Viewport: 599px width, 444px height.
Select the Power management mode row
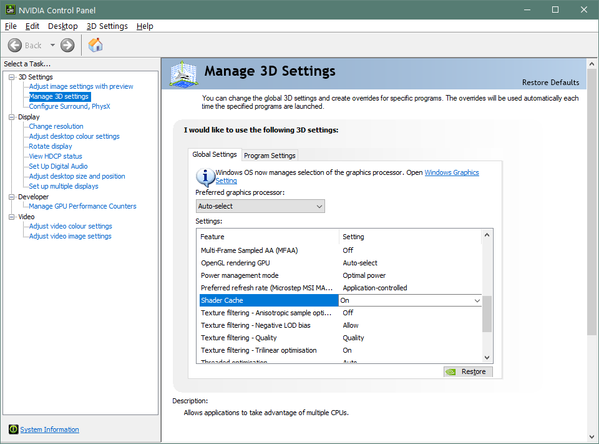340,275
